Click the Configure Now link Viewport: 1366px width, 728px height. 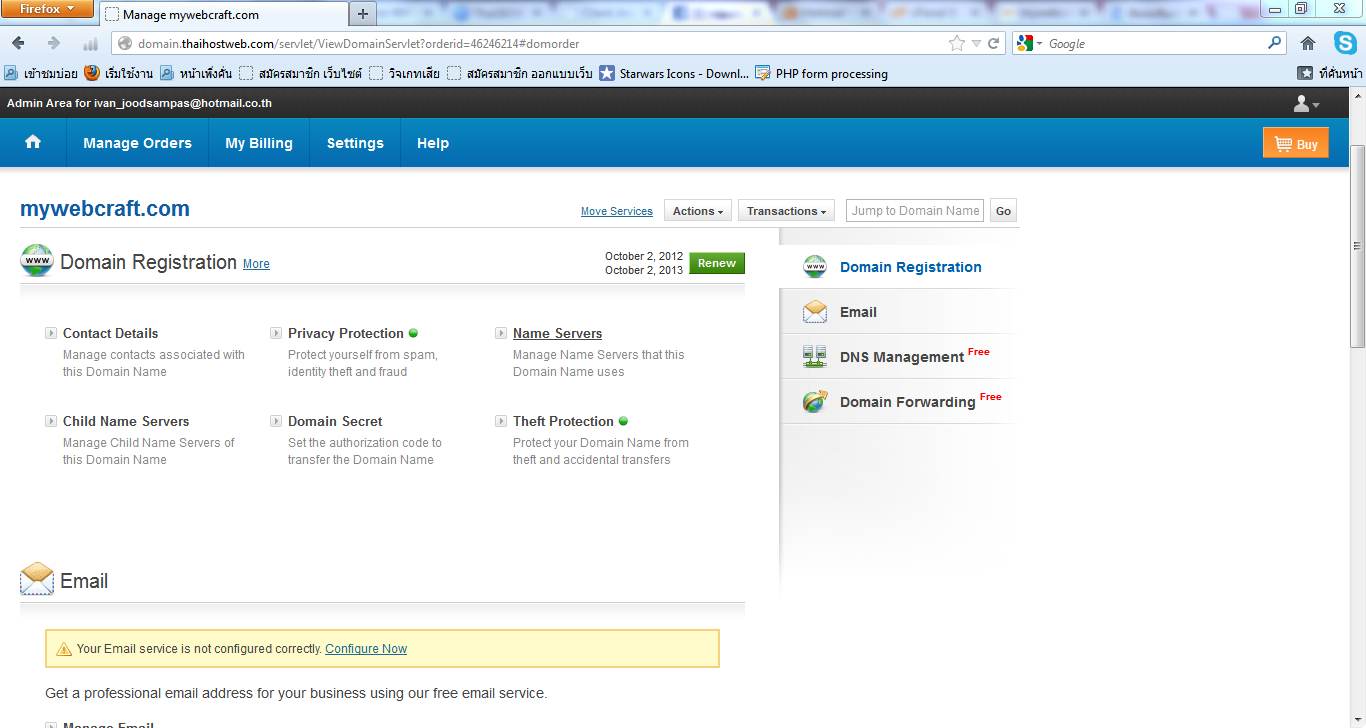366,649
